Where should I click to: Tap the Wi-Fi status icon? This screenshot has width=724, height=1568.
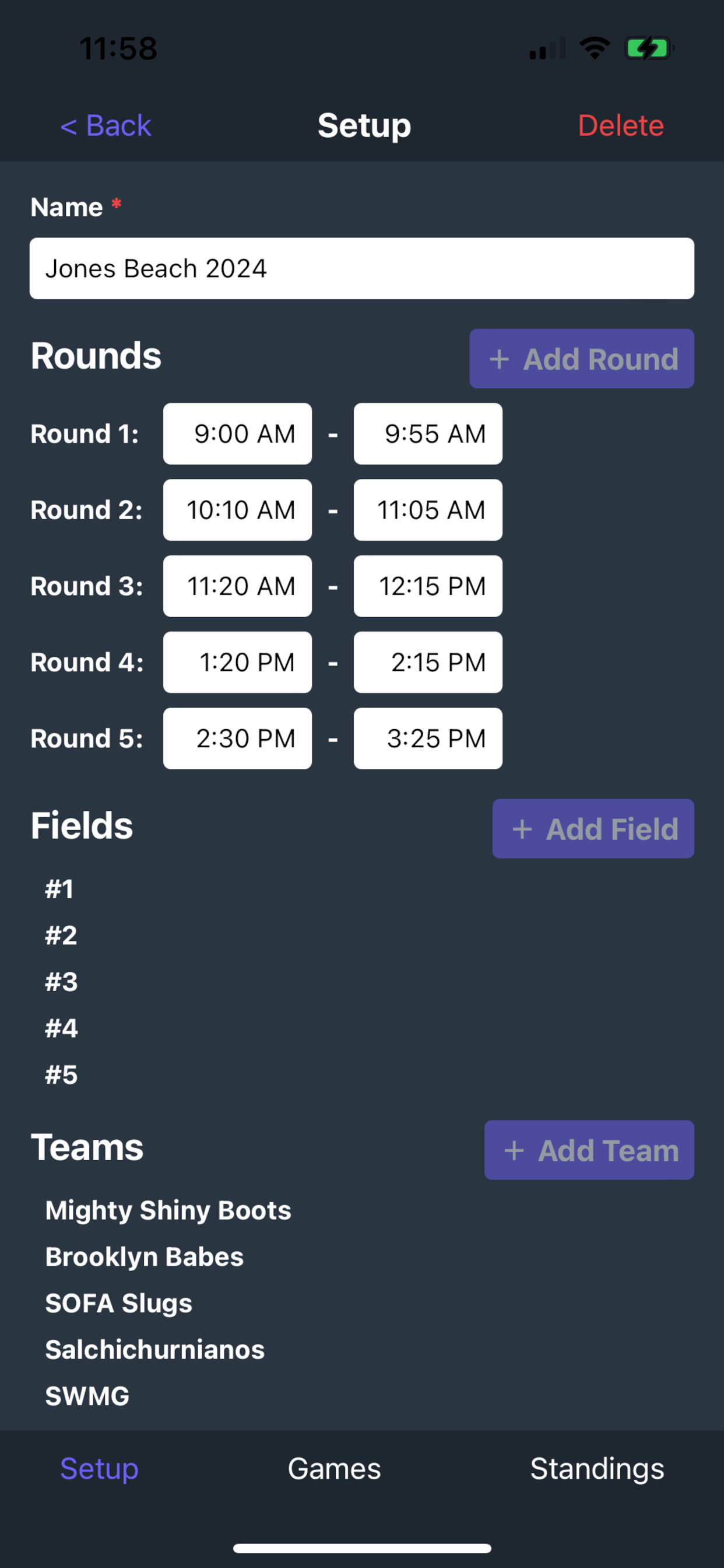(x=595, y=48)
